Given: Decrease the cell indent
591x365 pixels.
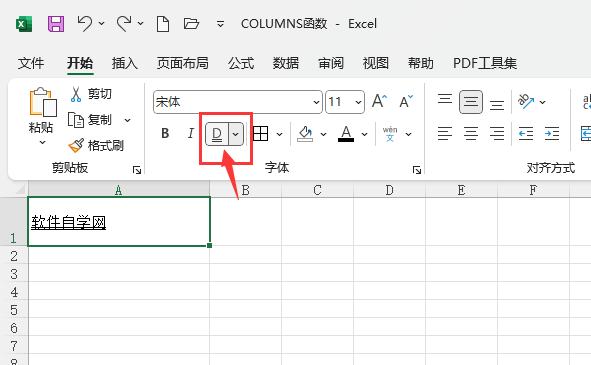Looking at the screenshot, I should [526, 133].
